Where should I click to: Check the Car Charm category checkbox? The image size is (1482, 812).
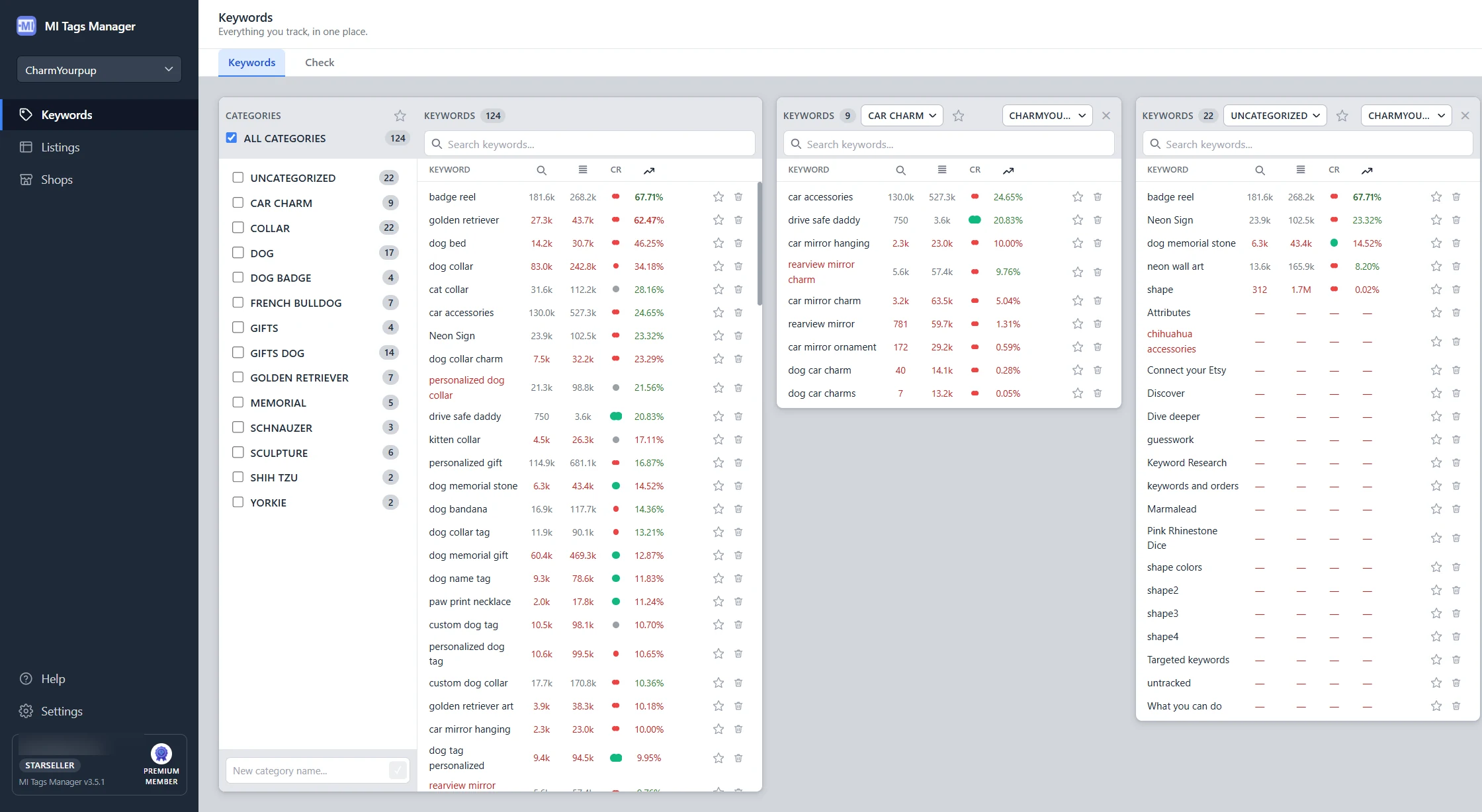(238, 202)
